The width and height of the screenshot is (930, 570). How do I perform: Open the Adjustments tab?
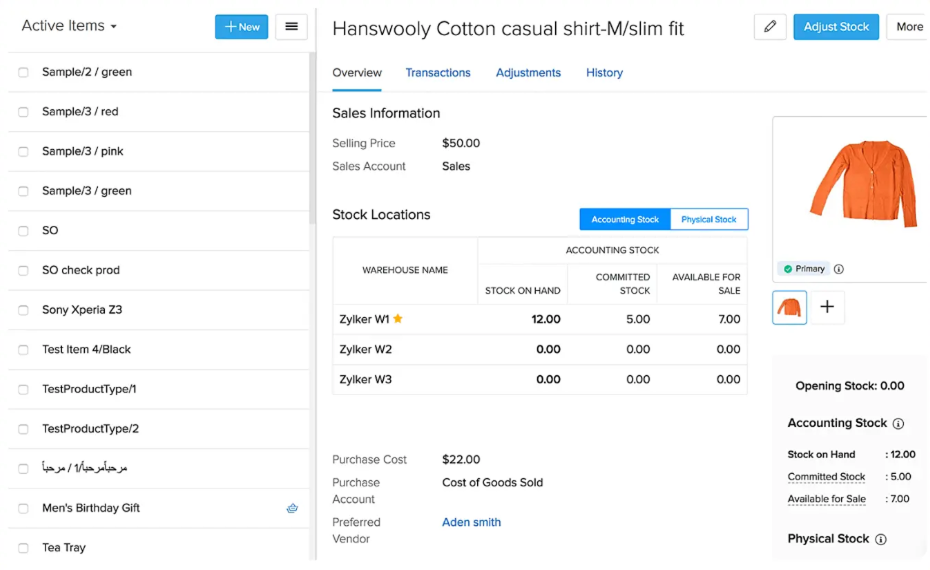pyautogui.click(x=528, y=73)
